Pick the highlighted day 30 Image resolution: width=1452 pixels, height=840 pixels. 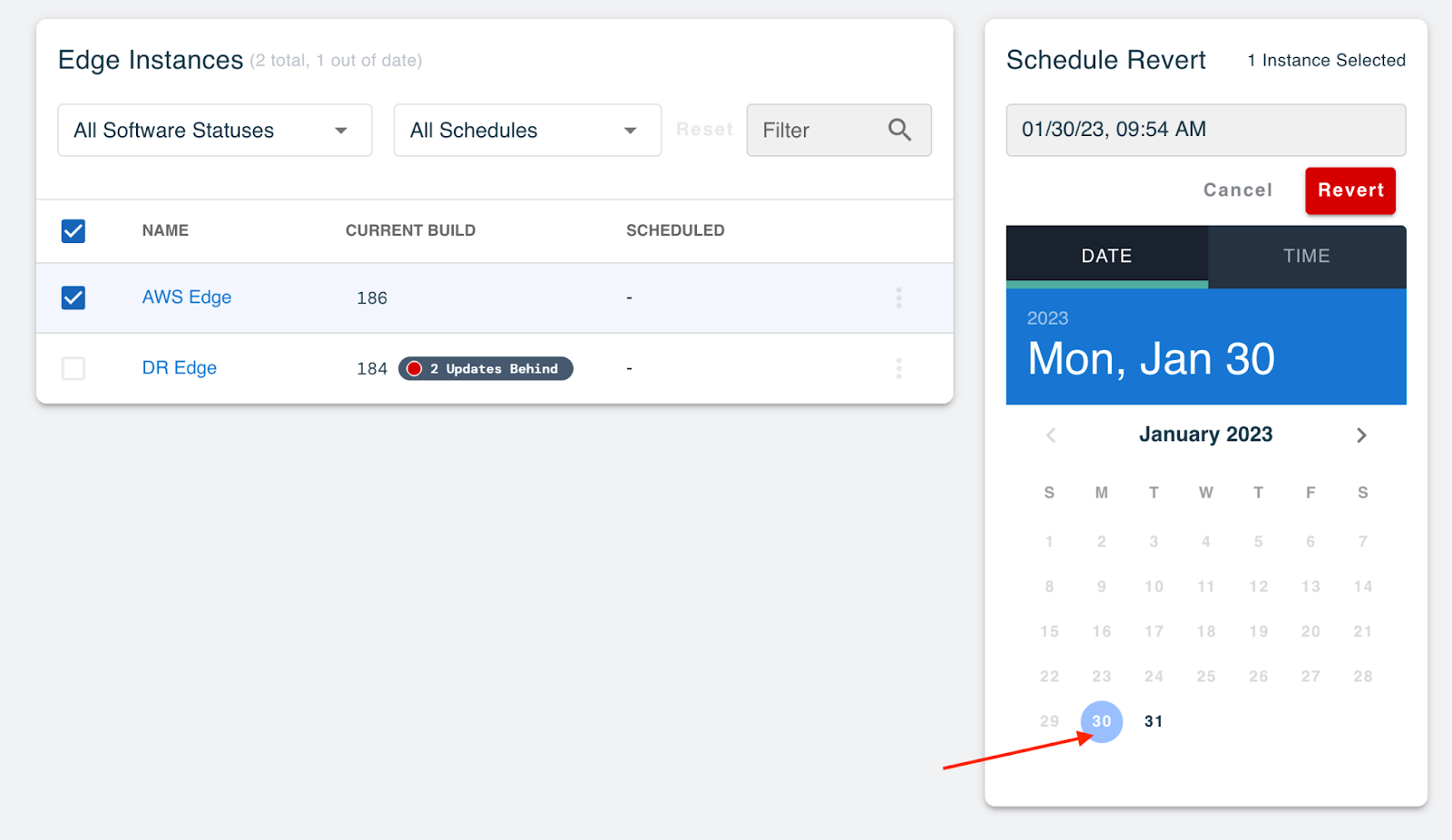coord(1102,722)
